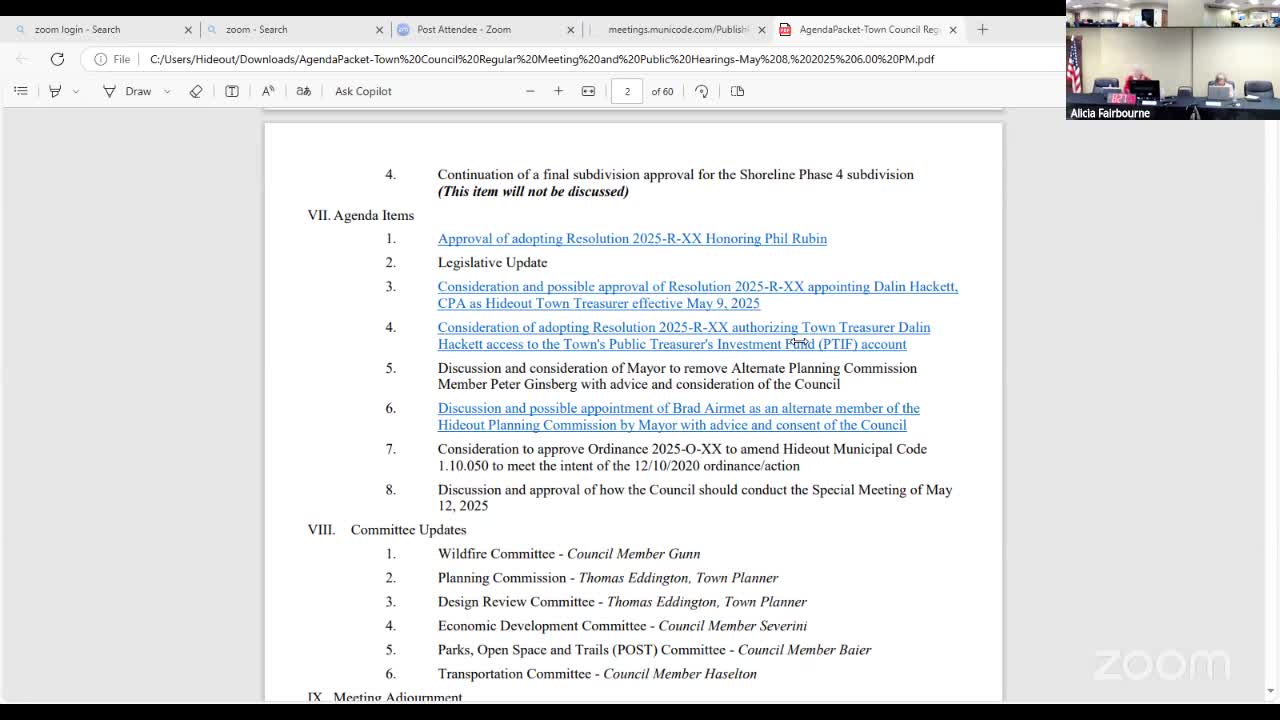This screenshot has height=720, width=1280.
Task: Open Brad Airmet appointment discussion link
Action: pyautogui.click(x=678, y=417)
